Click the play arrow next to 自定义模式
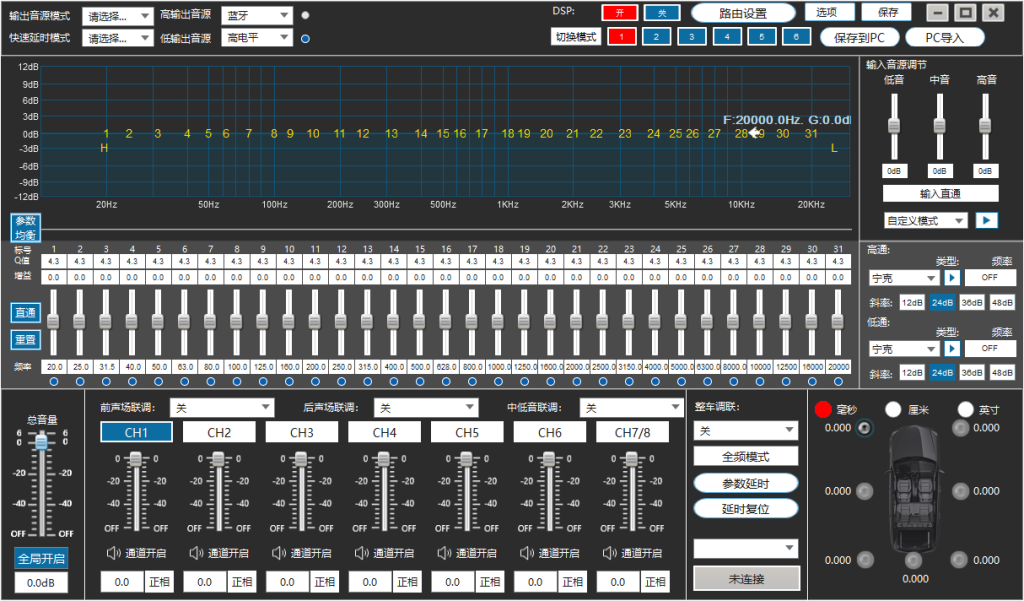This screenshot has width=1024, height=601. click(986, 220)
